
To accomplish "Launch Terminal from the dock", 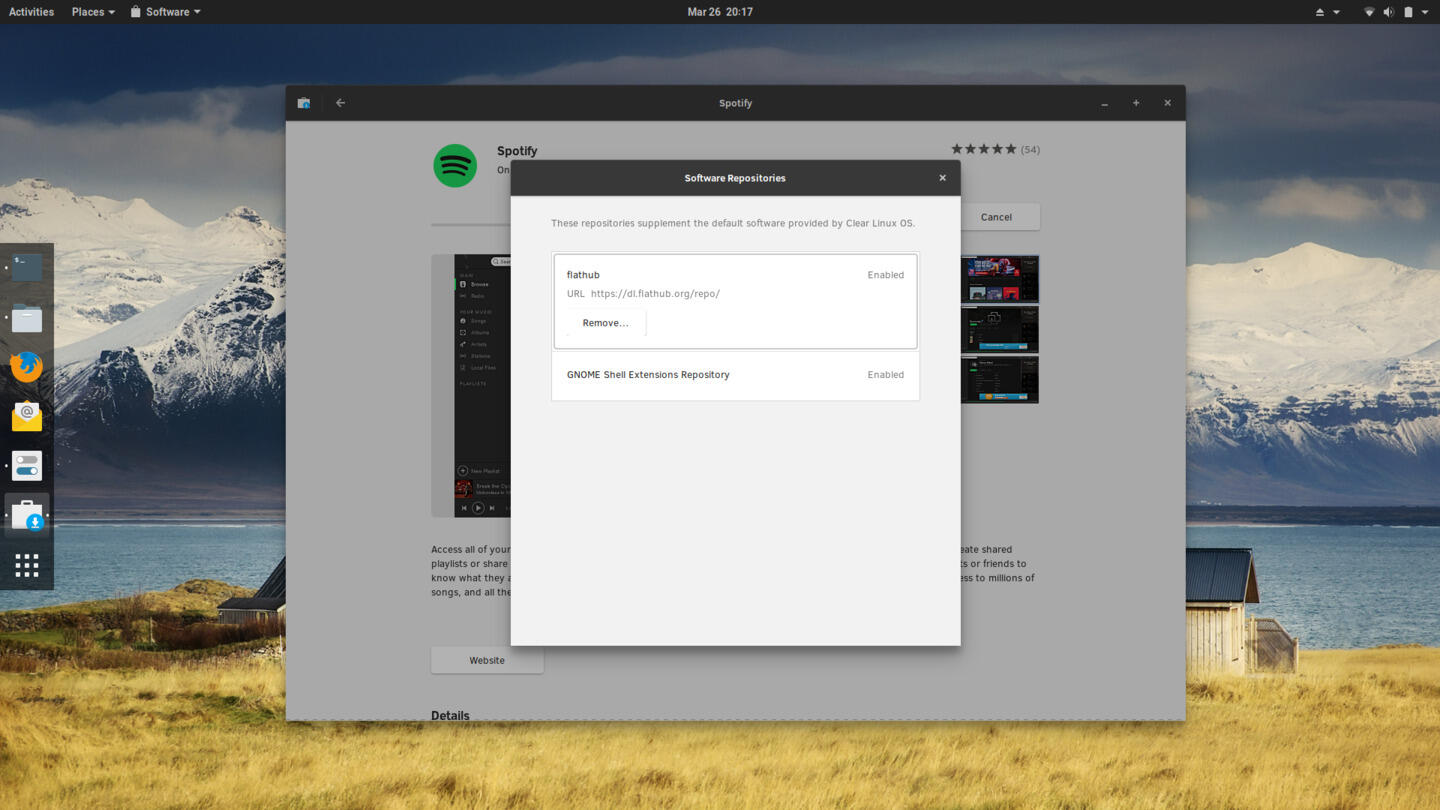I will (27, 267).
